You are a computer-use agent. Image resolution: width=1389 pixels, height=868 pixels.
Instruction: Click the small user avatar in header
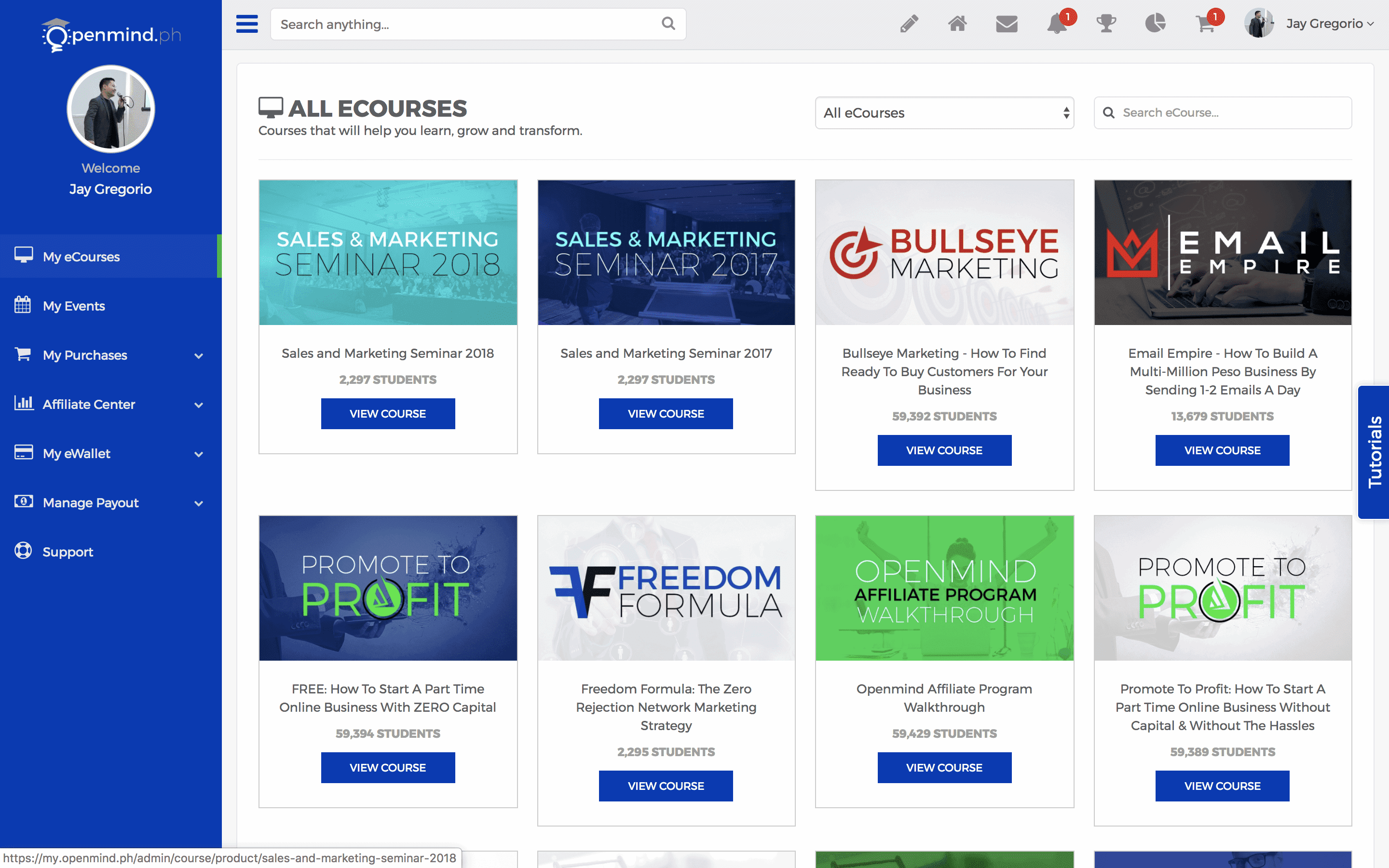coord(1259,24)
